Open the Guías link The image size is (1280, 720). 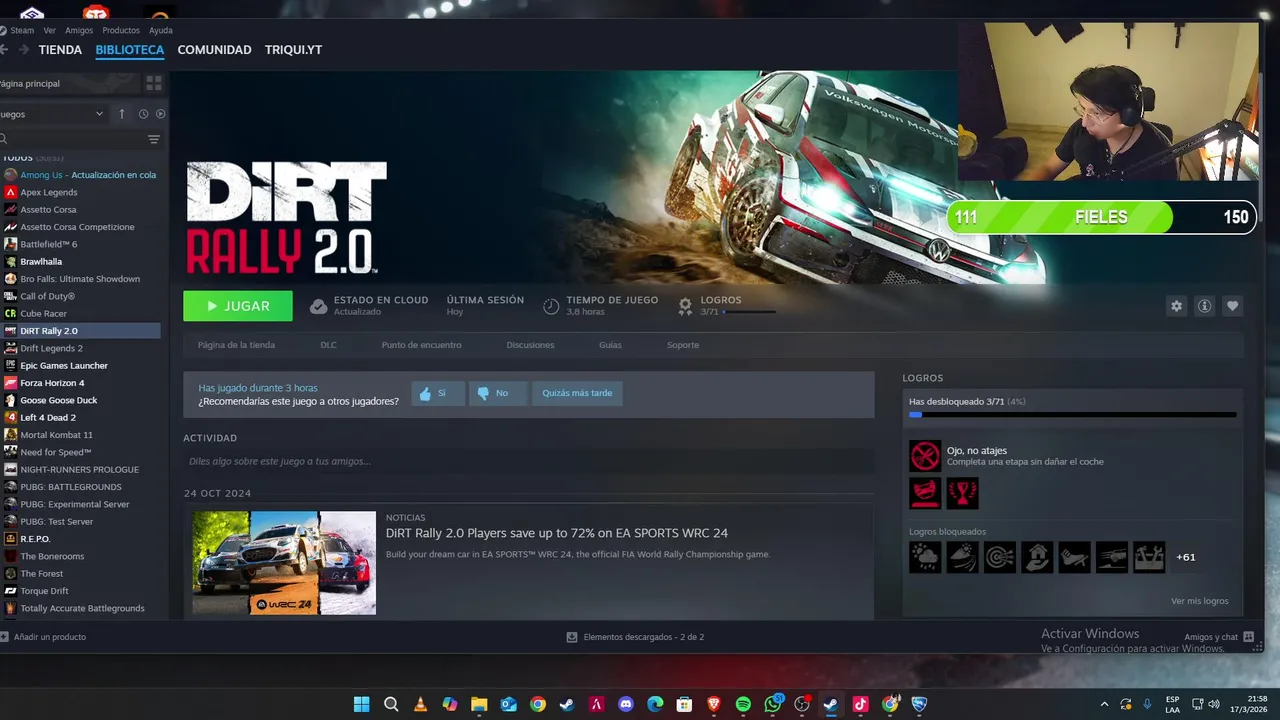click(610, 345)
